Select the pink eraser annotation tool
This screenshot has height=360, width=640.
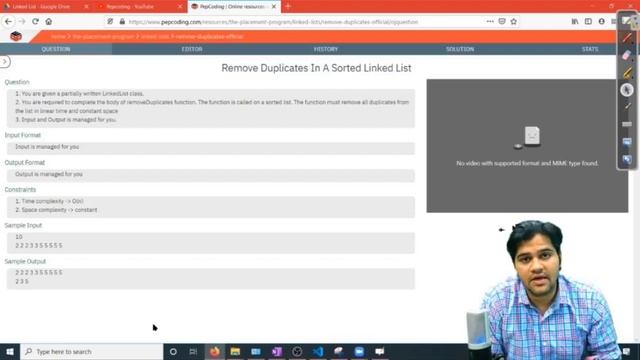coord(627,55)
